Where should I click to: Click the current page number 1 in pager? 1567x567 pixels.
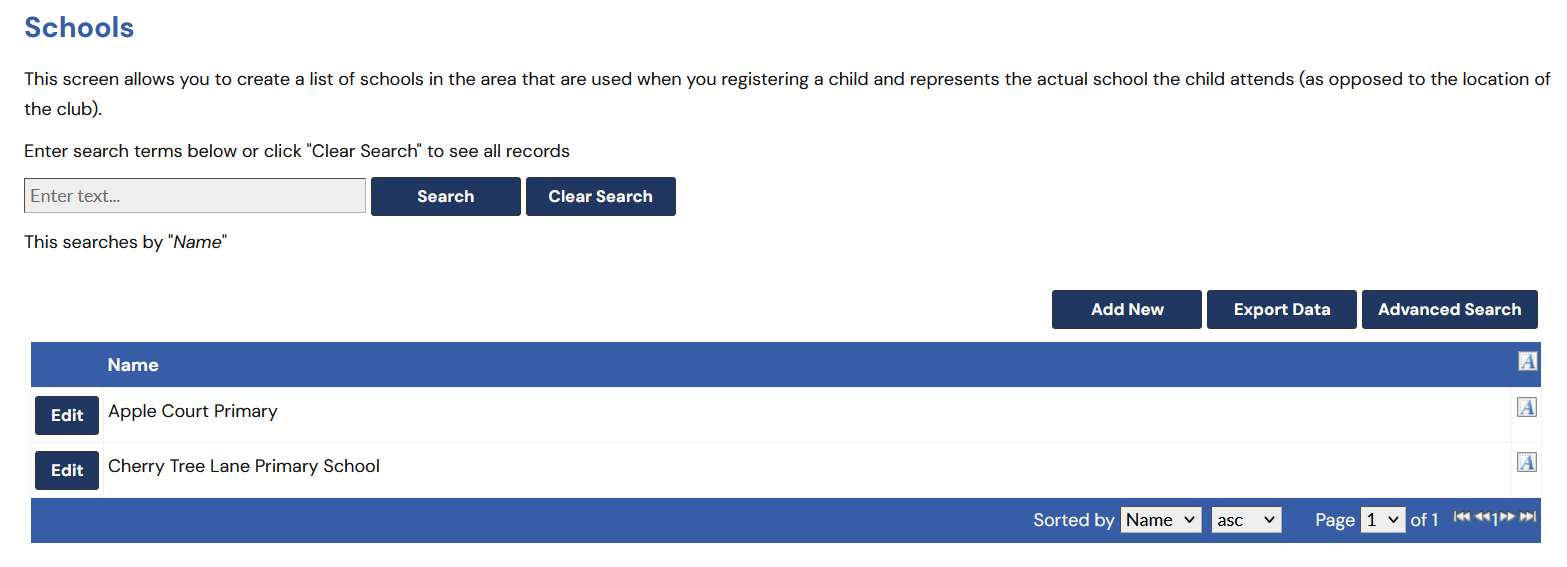[x=1495, y=520]
